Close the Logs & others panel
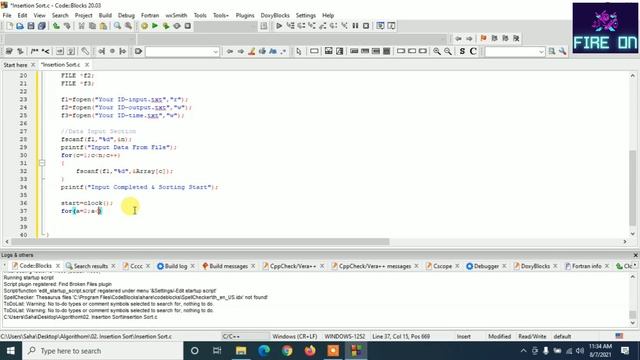640x360 pixels. pyautogui.click(x=636, y=255)
